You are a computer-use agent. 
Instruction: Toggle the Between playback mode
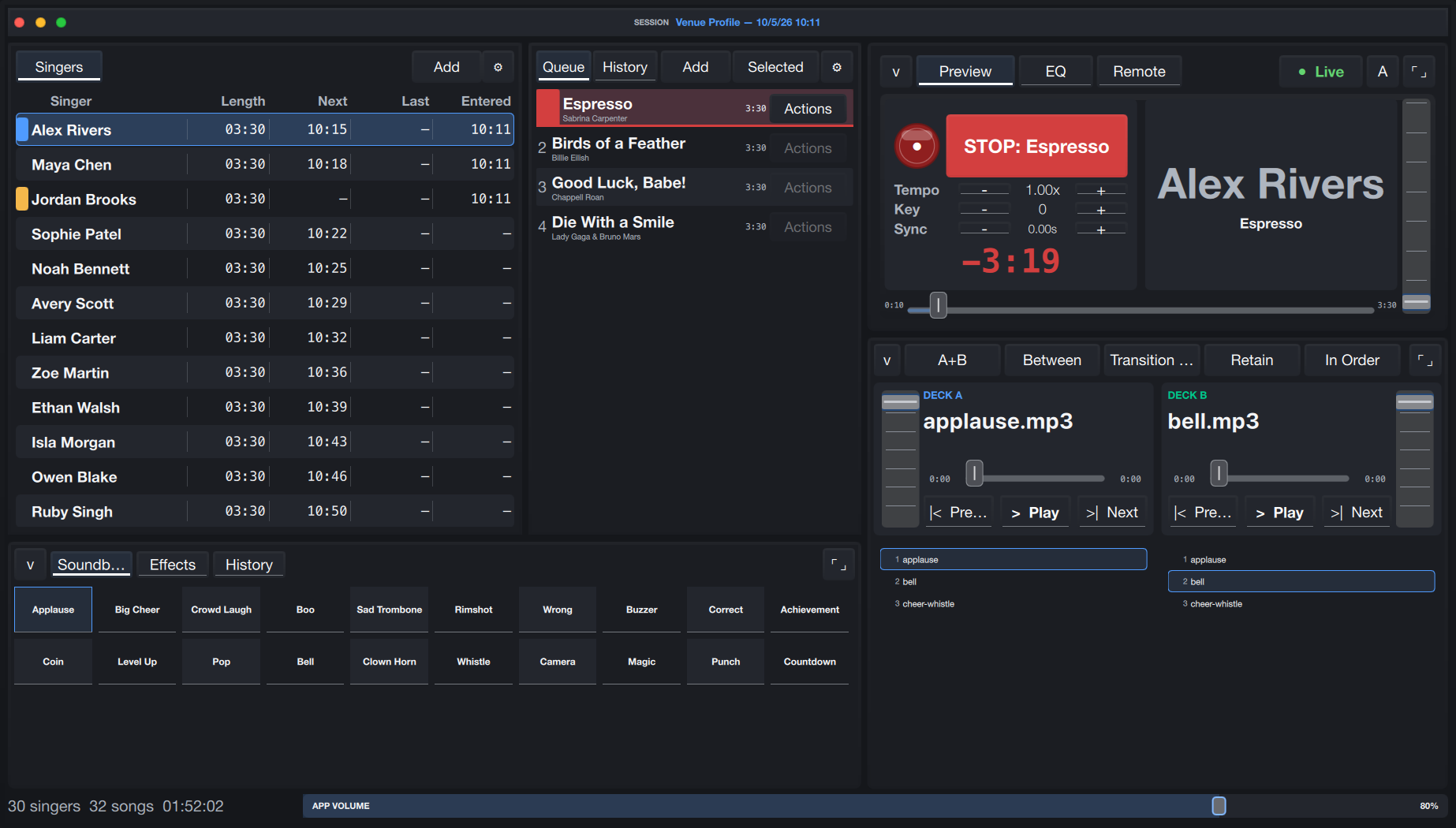(x=1052, y=360)
